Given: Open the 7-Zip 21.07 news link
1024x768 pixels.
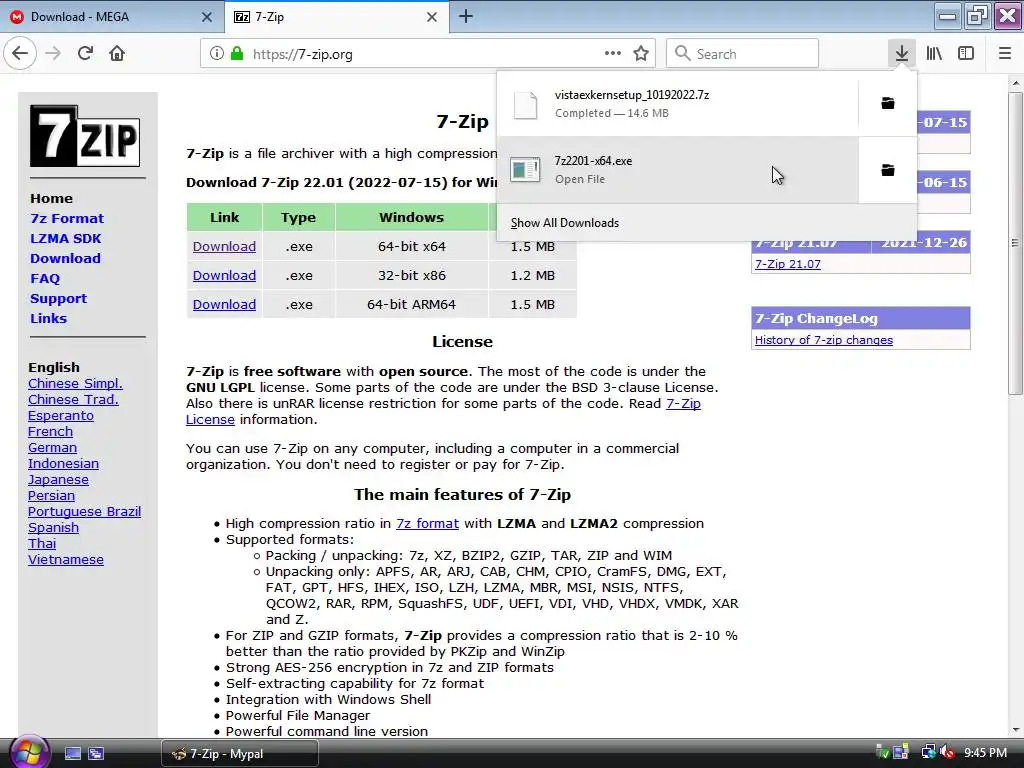Looking at the screenshot, I should pyautogui.click(x=788, y=264).
